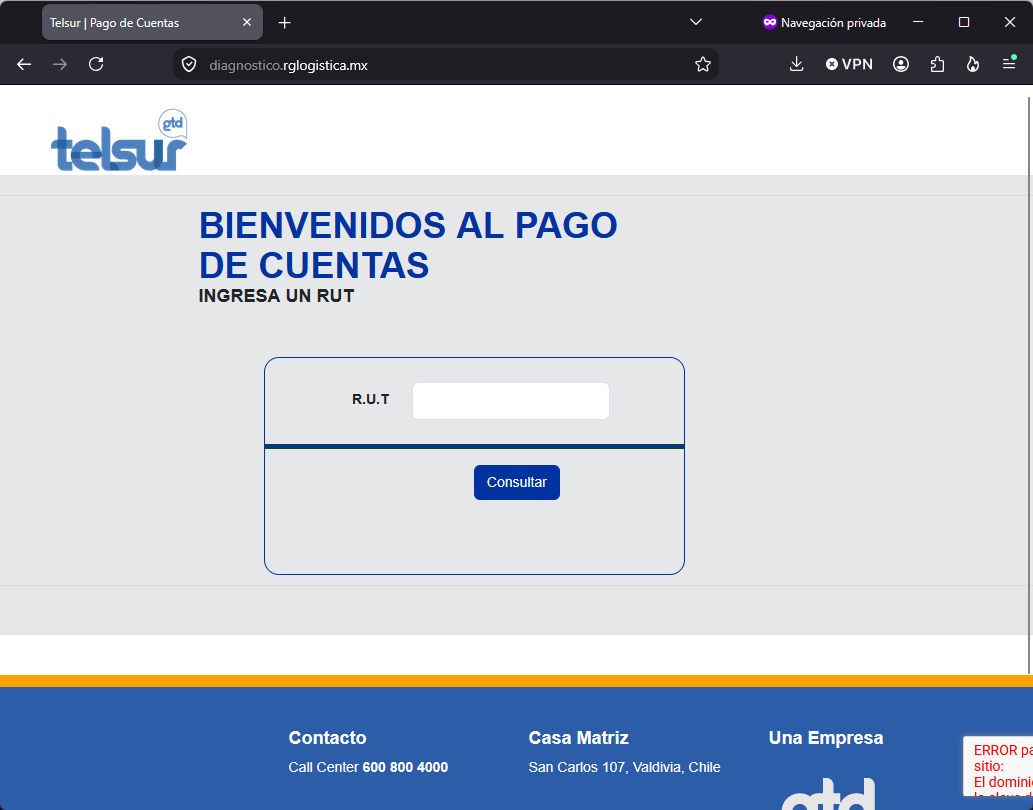This screenshot has width=1033, height=810.
Task: Click the flame forget-data icon
Action: [972, 64]
